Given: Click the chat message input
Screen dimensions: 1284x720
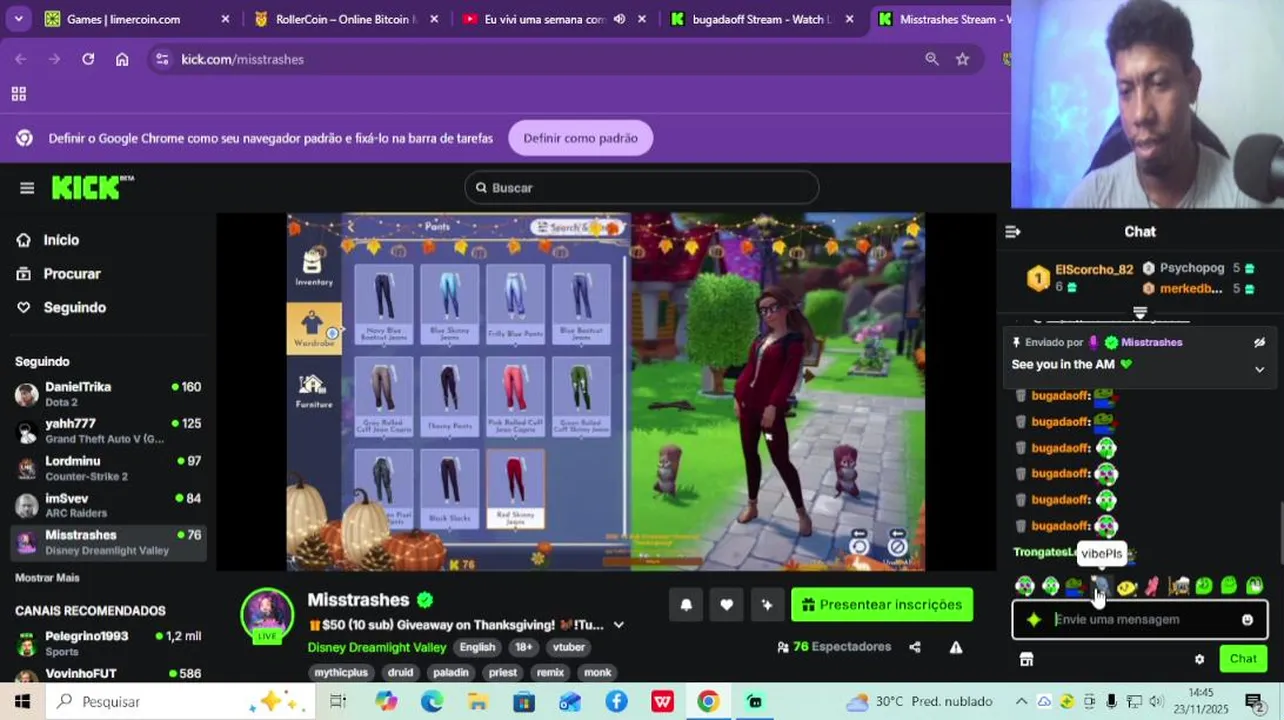Looking at the screenshot, I should [x=1139, y=620].
